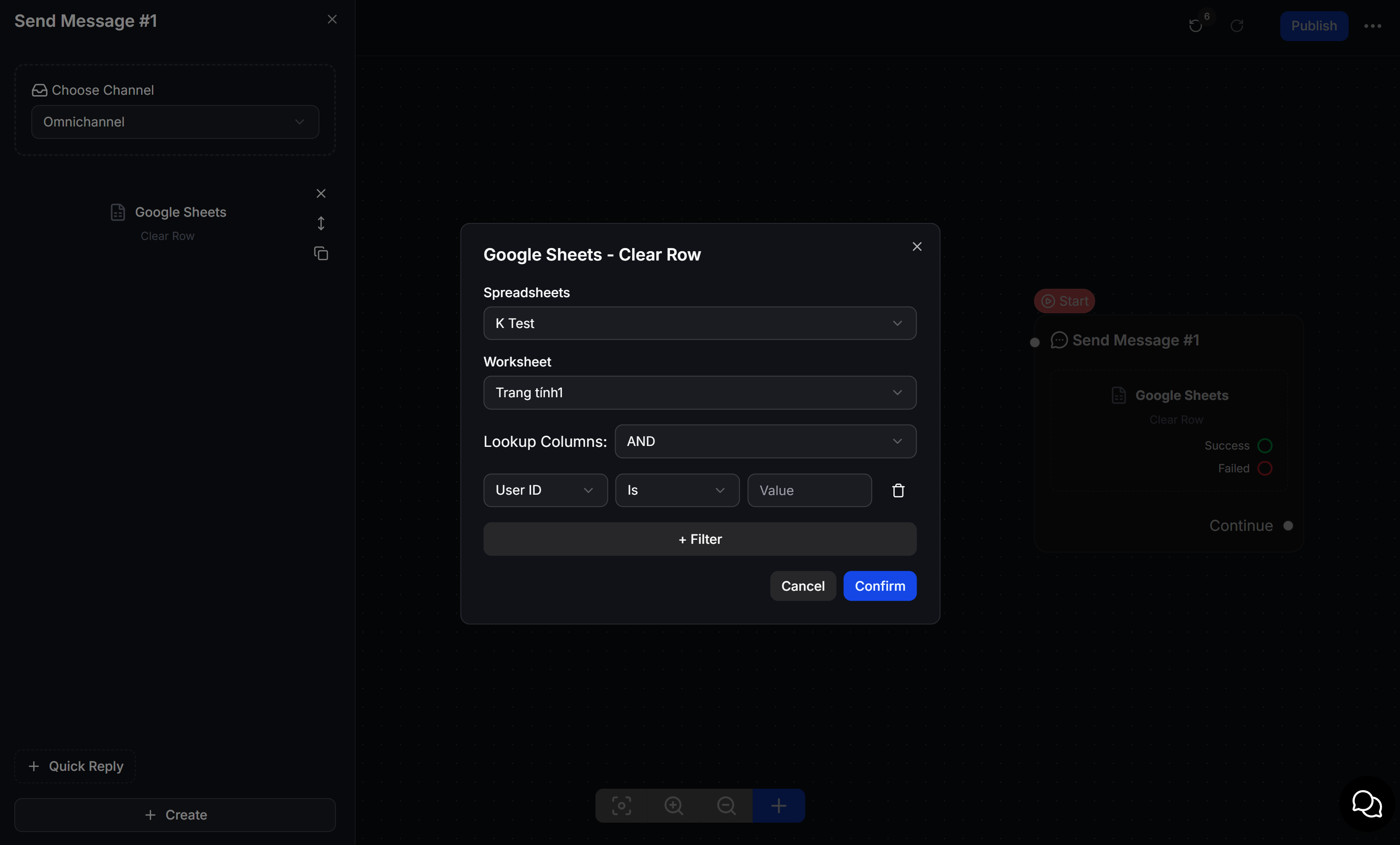Click the Success output connector
This screenshot has height=845, width=1400.
[1265, 446]
